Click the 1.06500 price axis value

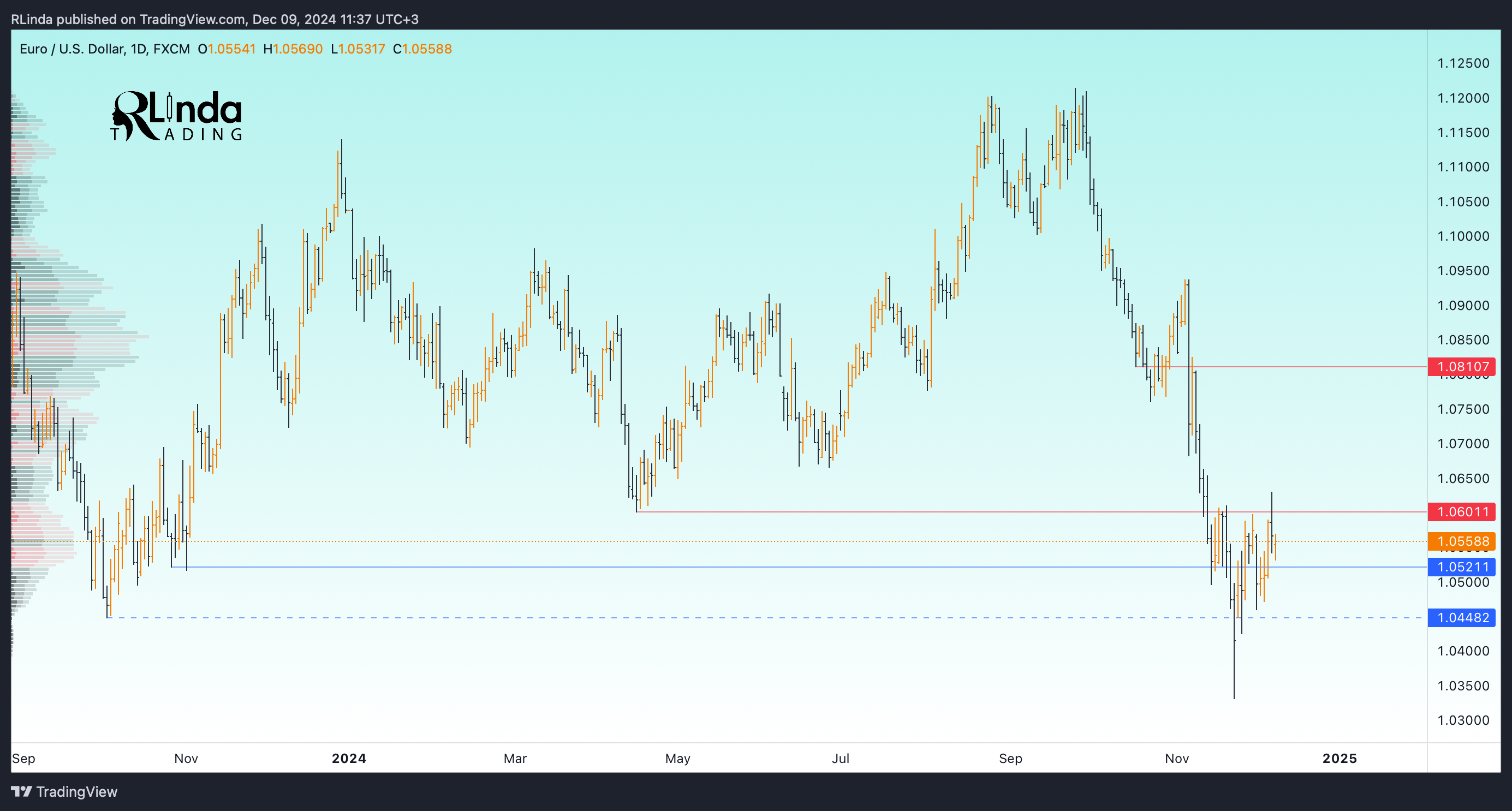tap(1463, 478)
